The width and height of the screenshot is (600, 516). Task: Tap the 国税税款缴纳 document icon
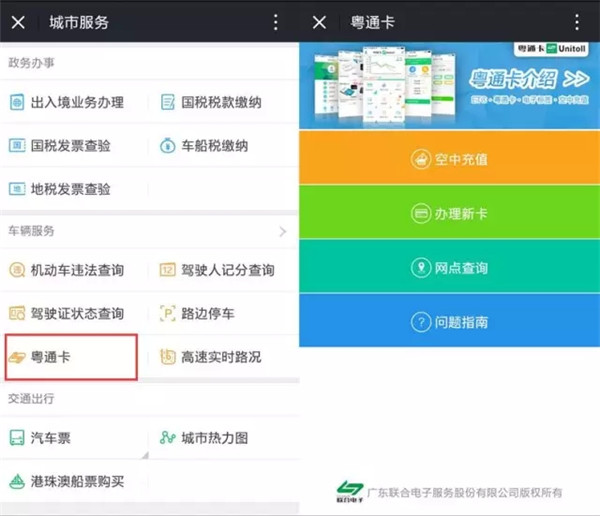tap(168, 102)
